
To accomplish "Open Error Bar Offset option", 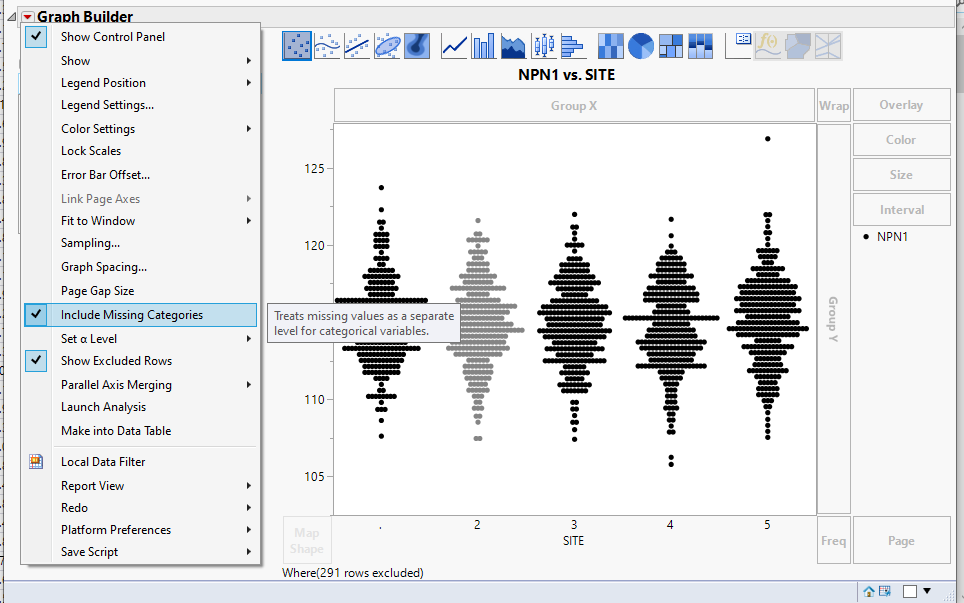I will pyautogui.click(x=141, y=175).
